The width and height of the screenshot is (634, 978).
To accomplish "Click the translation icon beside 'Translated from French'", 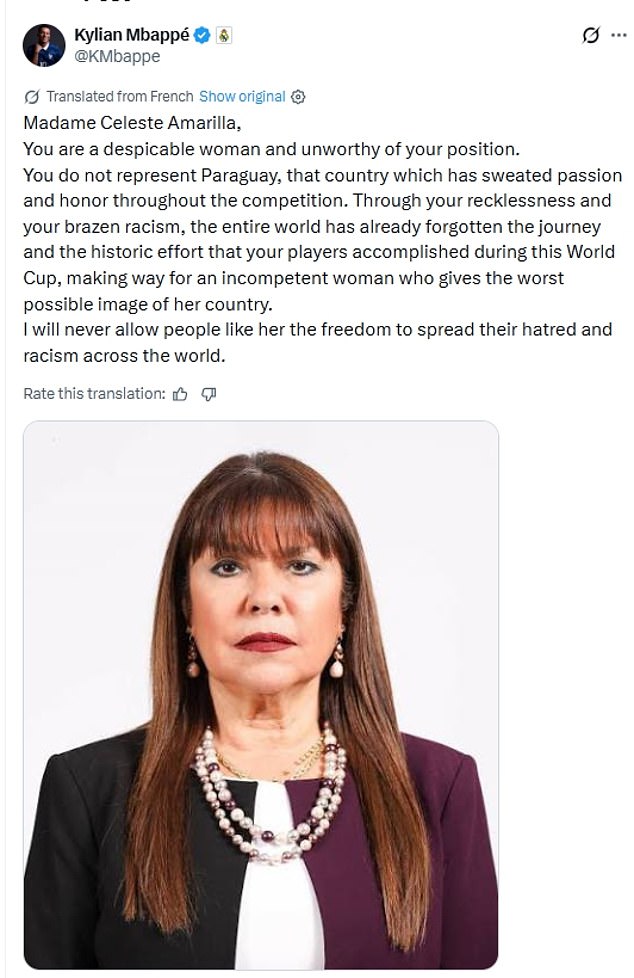I will point(31,97).
